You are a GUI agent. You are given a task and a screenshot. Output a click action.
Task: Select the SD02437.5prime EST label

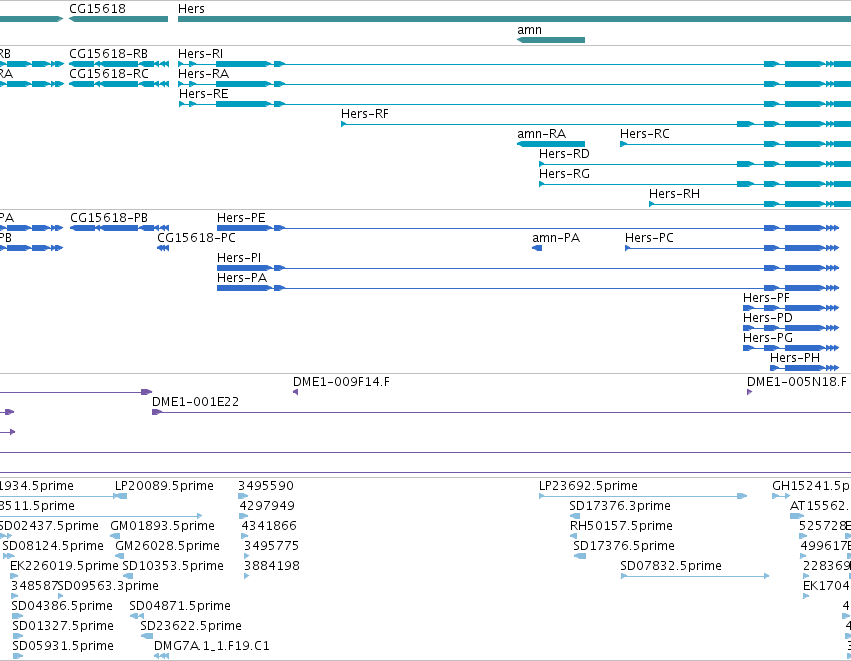(x=49, y=526)
